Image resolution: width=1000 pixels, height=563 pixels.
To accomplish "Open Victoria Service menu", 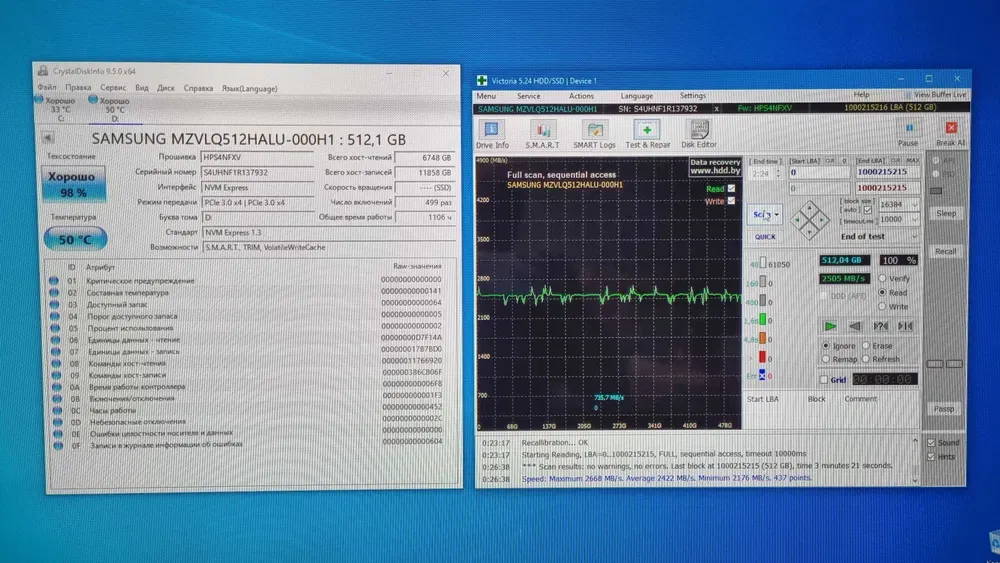I will [528, 96].
